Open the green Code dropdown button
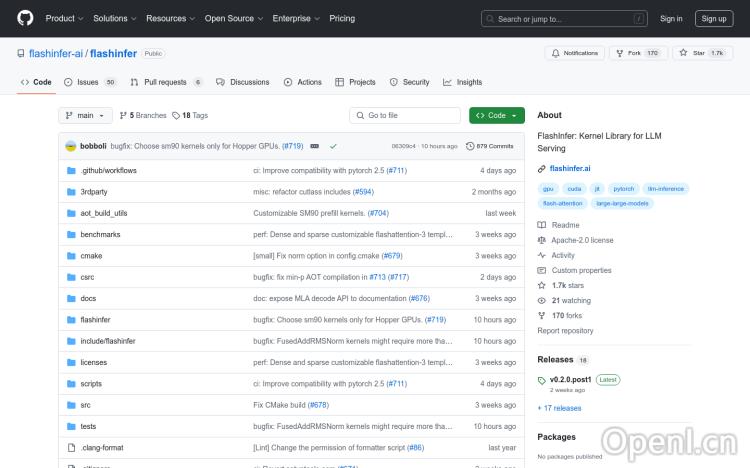750x468 pixels. point(496,115)
